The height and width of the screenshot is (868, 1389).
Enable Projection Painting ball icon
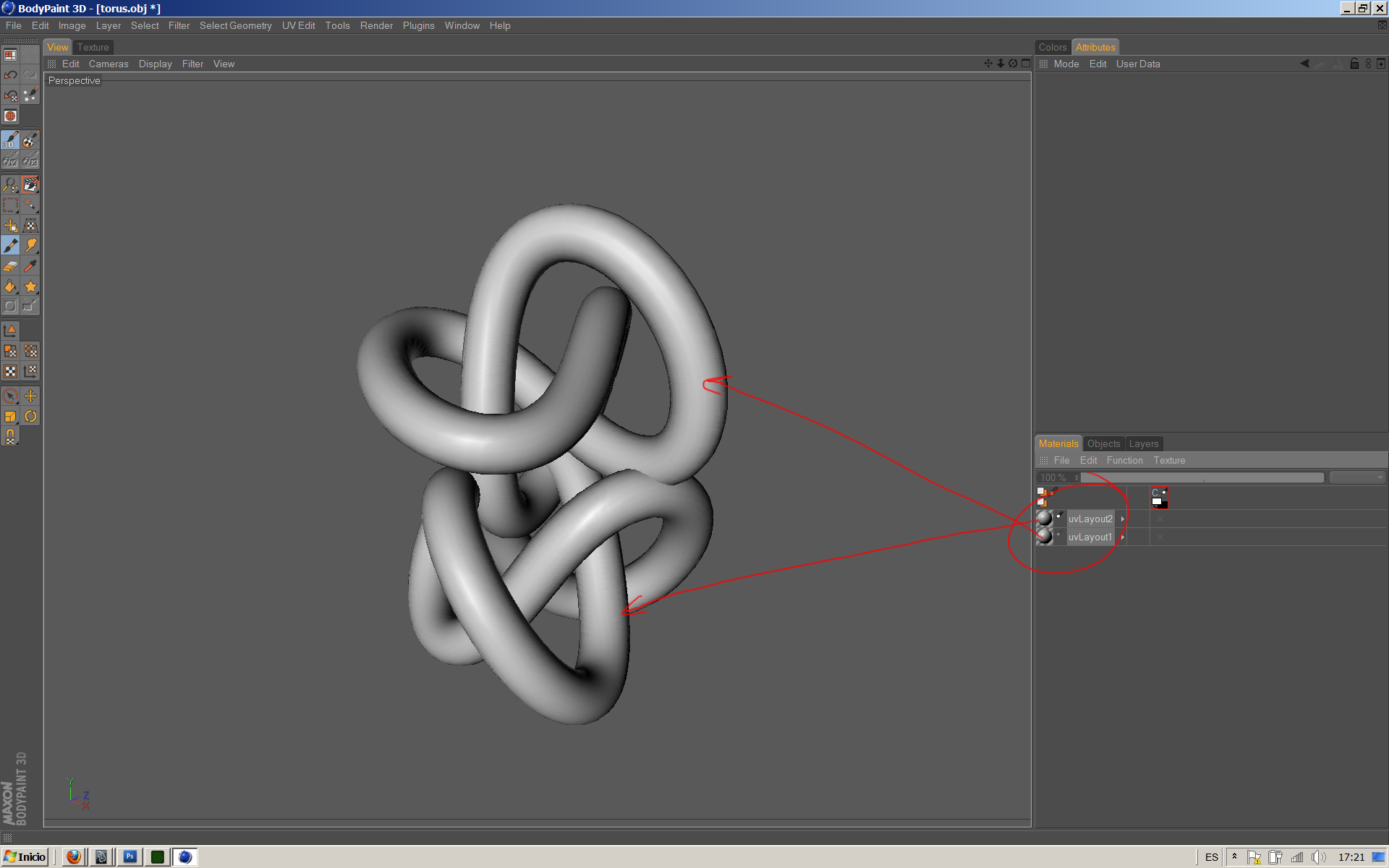coord(30,140)
